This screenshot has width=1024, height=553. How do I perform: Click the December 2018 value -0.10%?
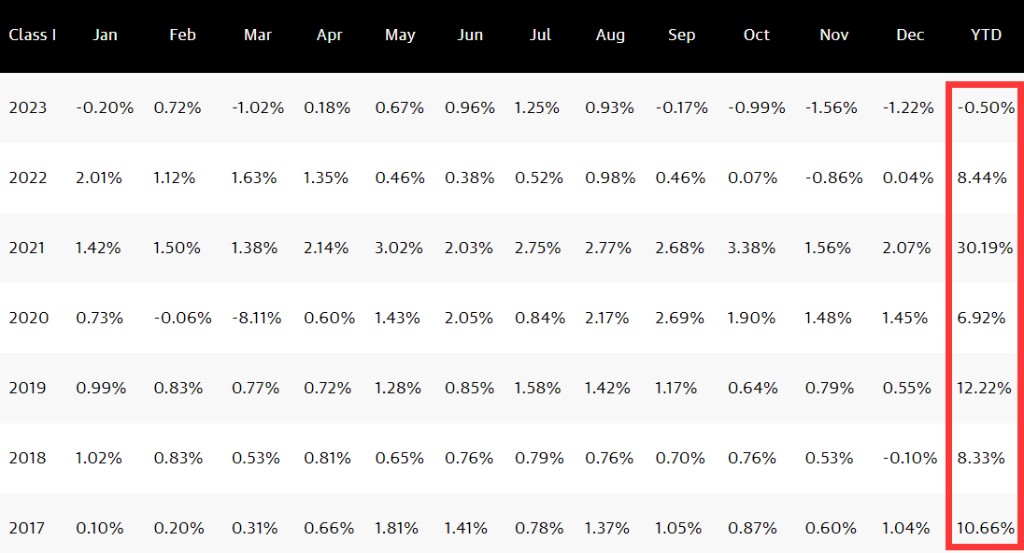pos(910,458)
